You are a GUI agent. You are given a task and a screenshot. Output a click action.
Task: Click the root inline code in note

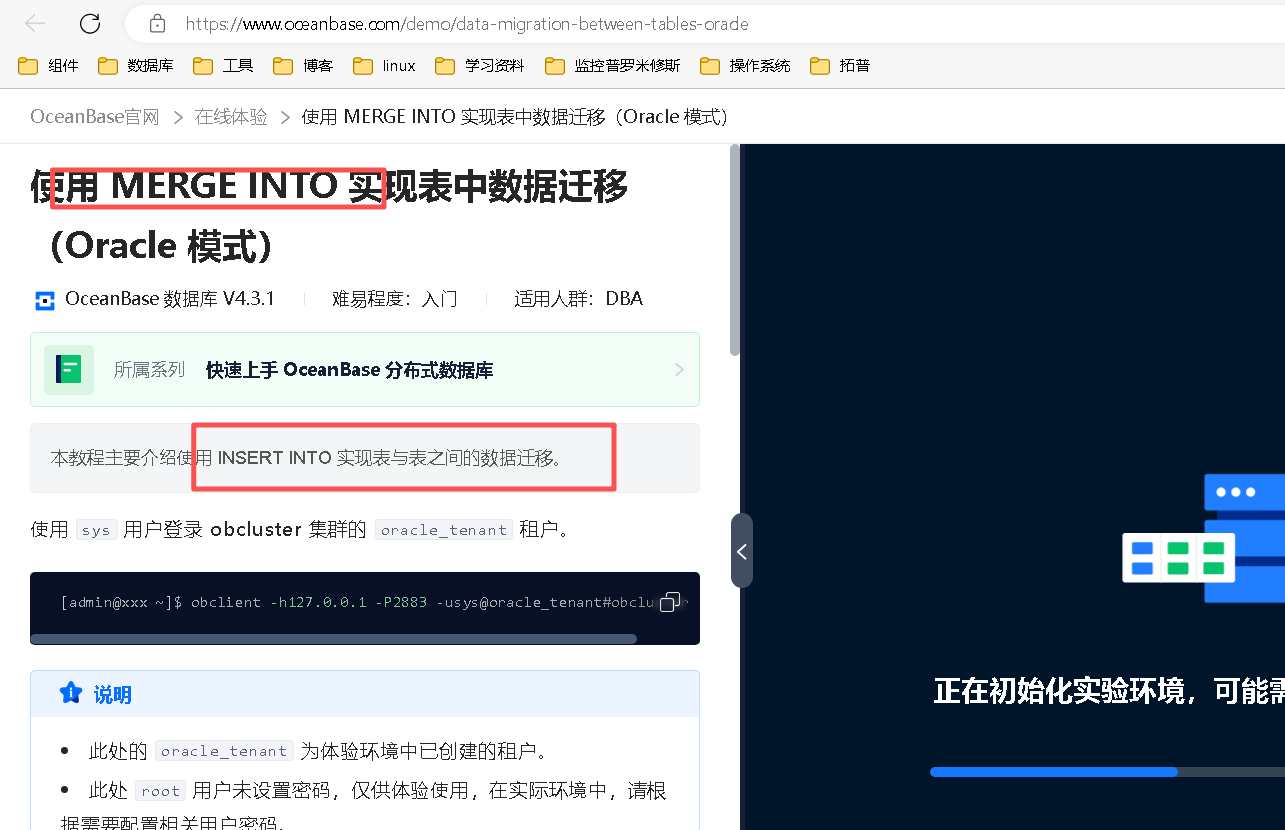click(x=160, y=791)
